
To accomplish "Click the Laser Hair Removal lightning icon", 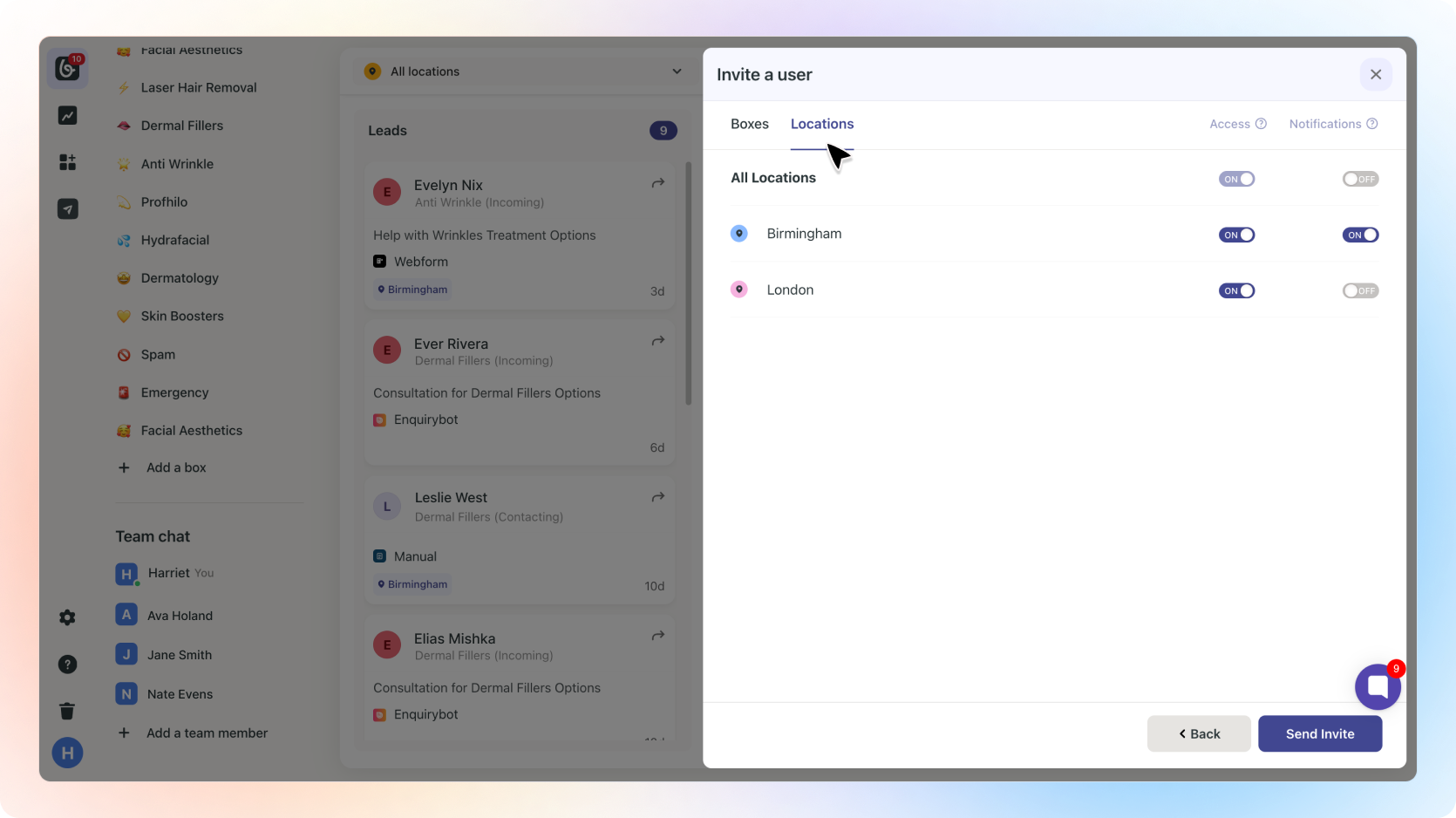I will coord(124,88).
